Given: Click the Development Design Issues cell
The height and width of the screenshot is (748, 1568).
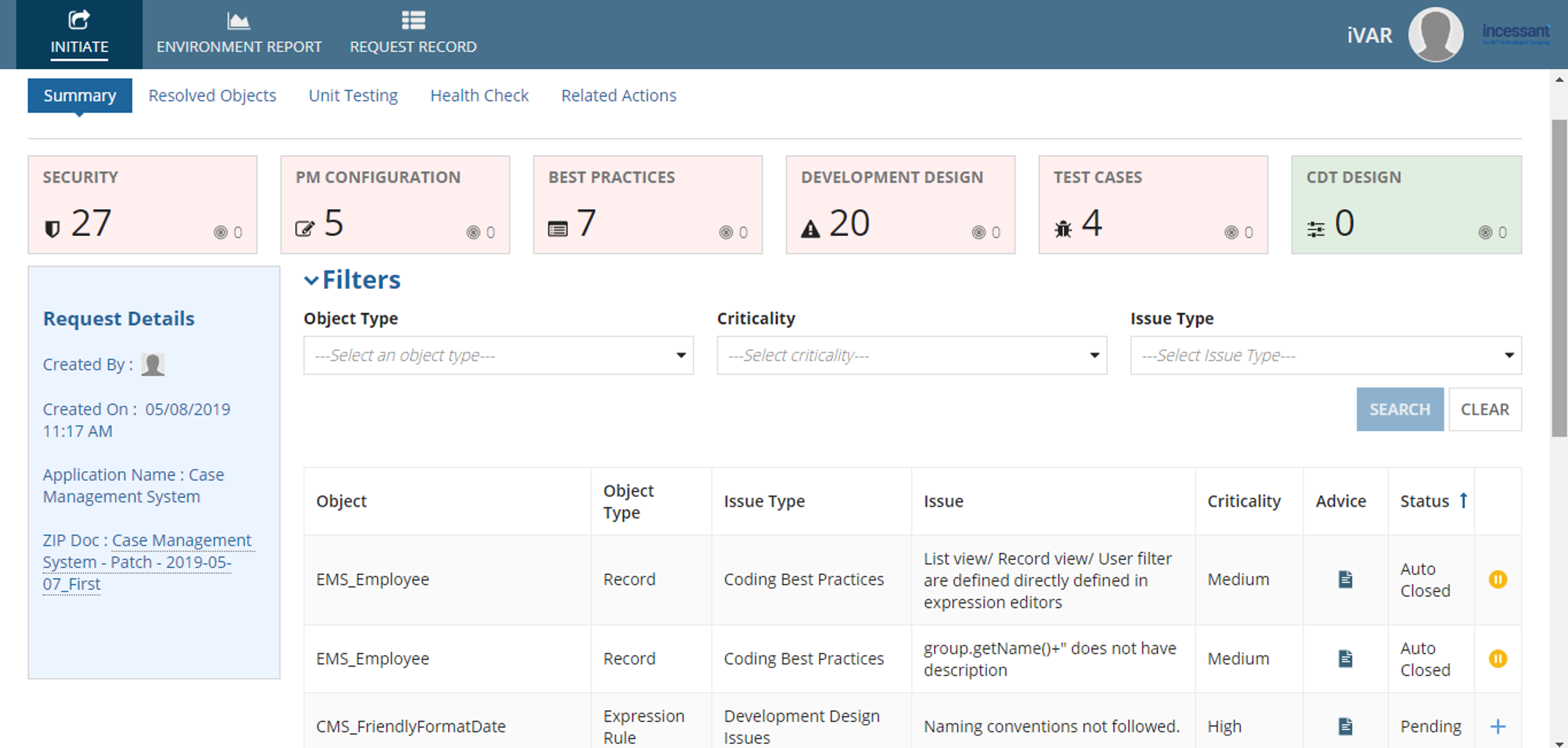Looking at the screenshot, I should tap(802, 727).
